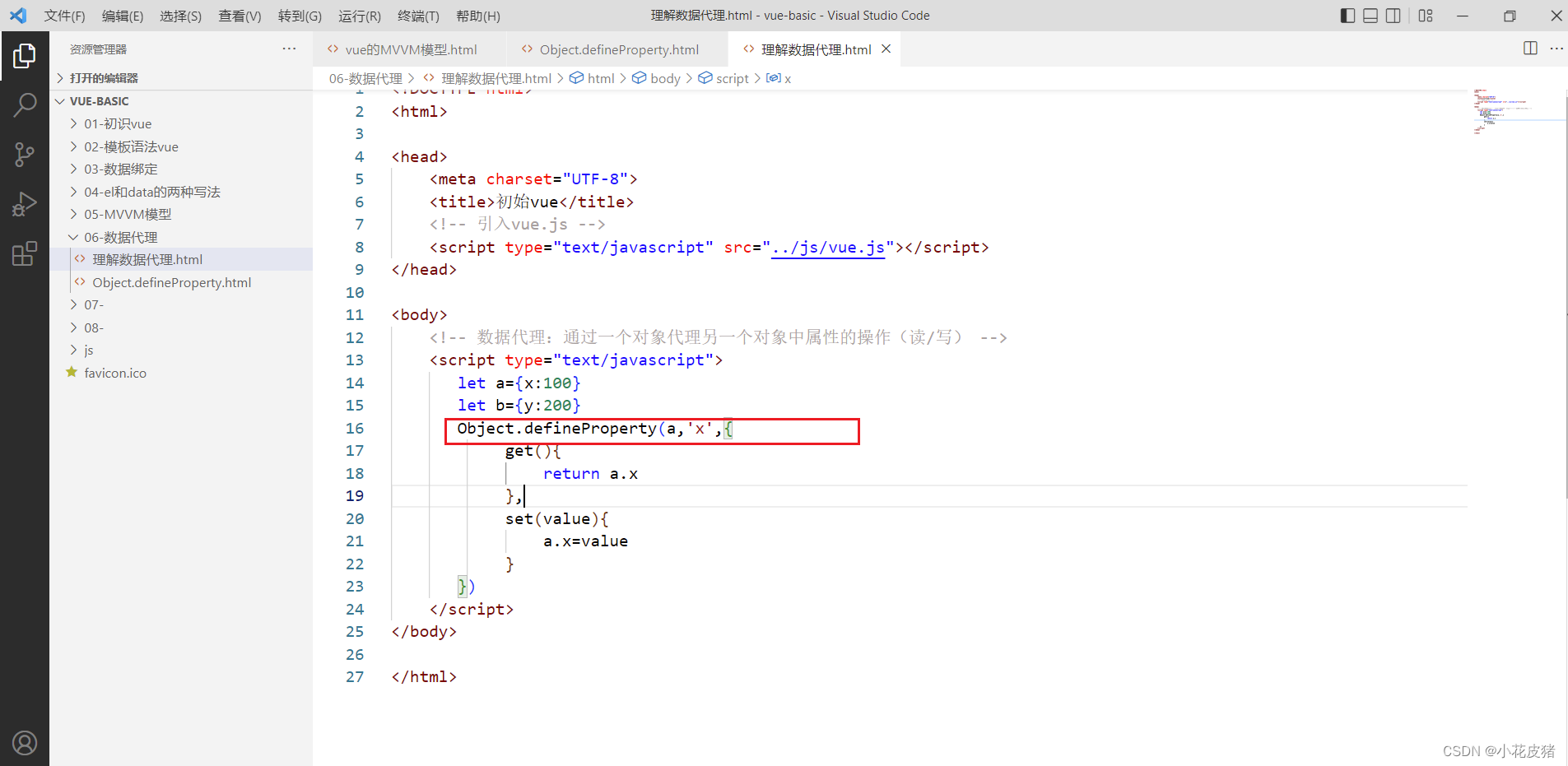Click the 理解数据代理.html breadcrumb
Image resolution: width=1568 pixels, height=766 pixels.
pyautogui.click(x=487, y=78)
